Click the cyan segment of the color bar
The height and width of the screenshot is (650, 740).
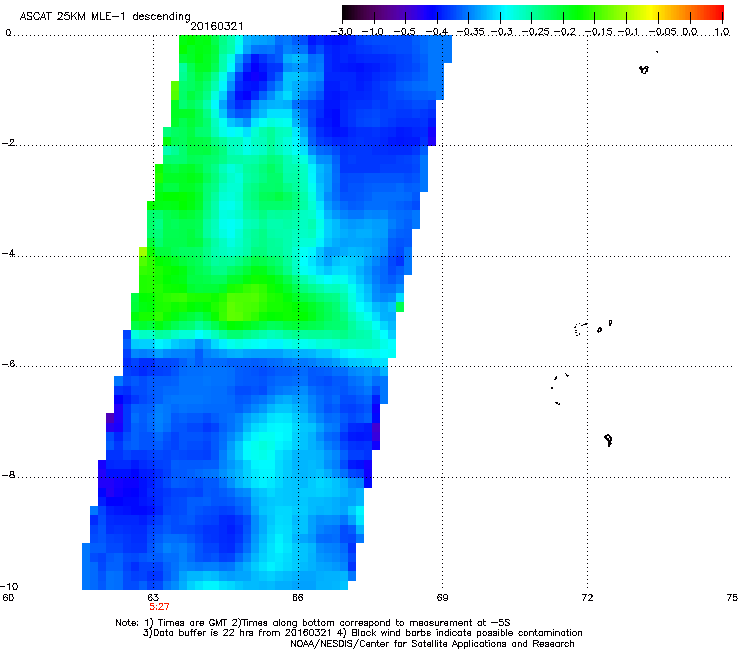(x=507, y=13)
